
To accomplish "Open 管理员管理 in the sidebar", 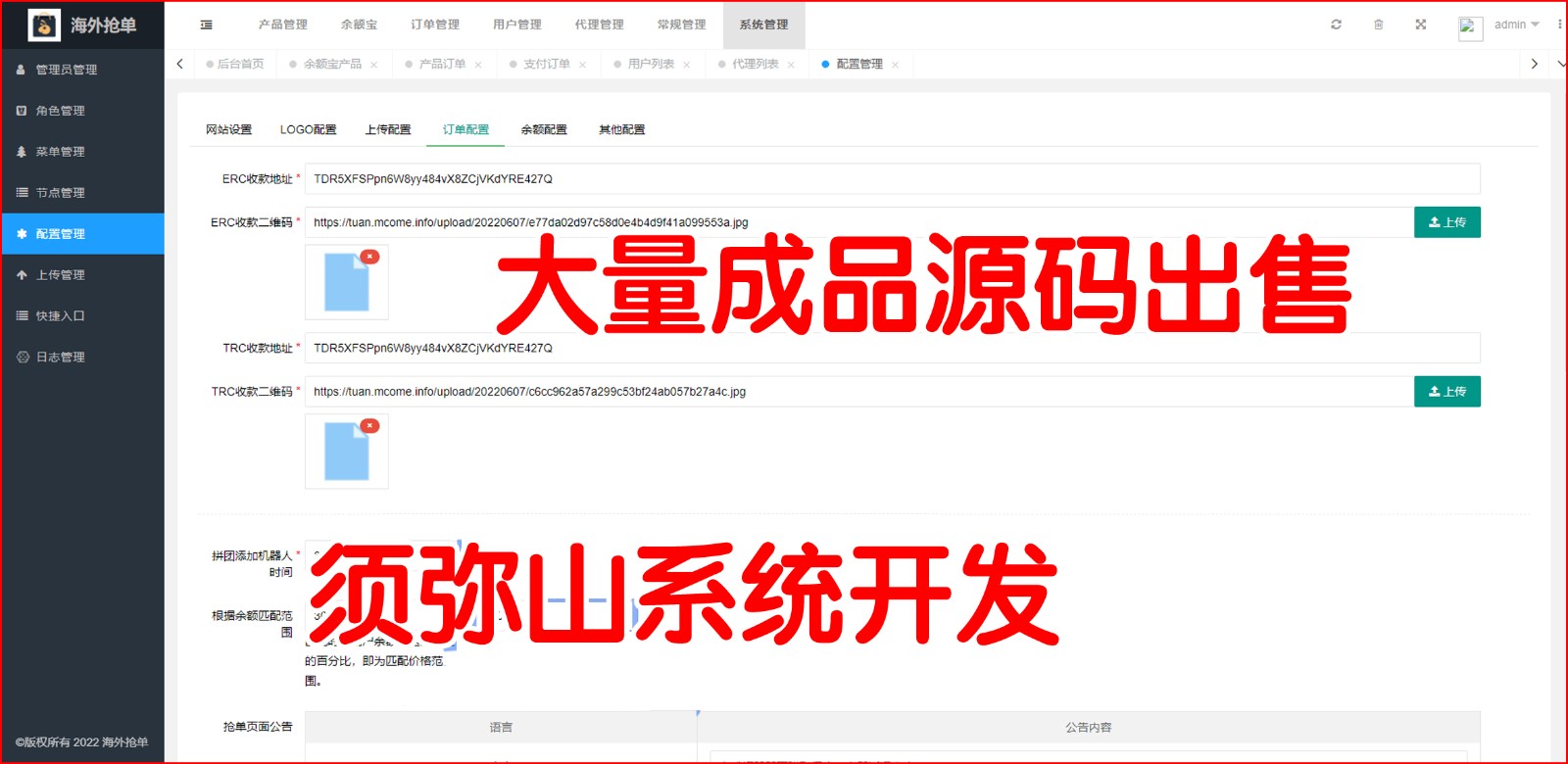I will point(67,70).
